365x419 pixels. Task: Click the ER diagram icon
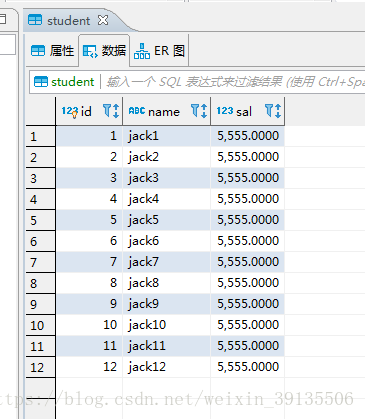(142, 51)
